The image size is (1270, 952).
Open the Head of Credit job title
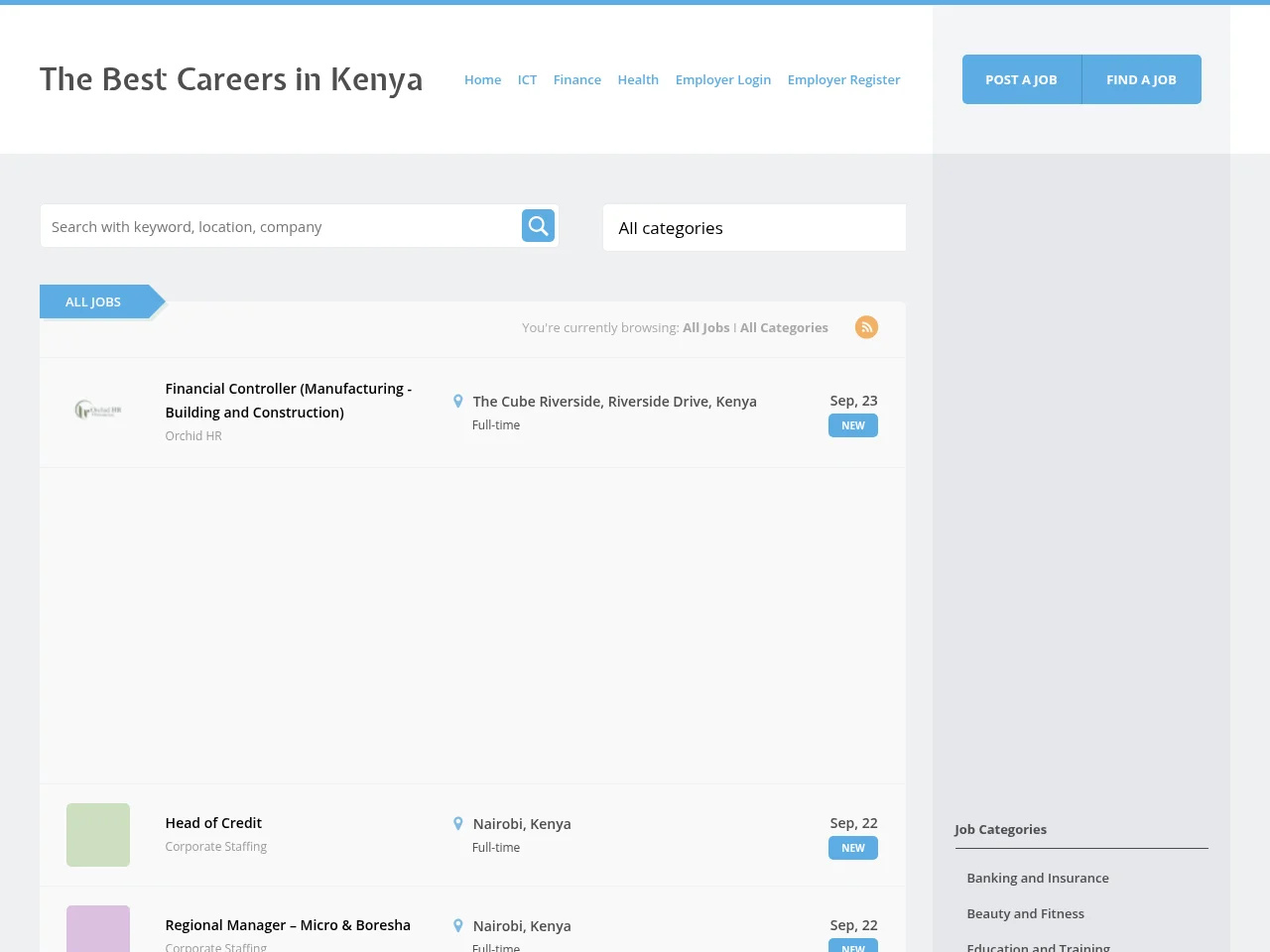click(x=213, y=823)
